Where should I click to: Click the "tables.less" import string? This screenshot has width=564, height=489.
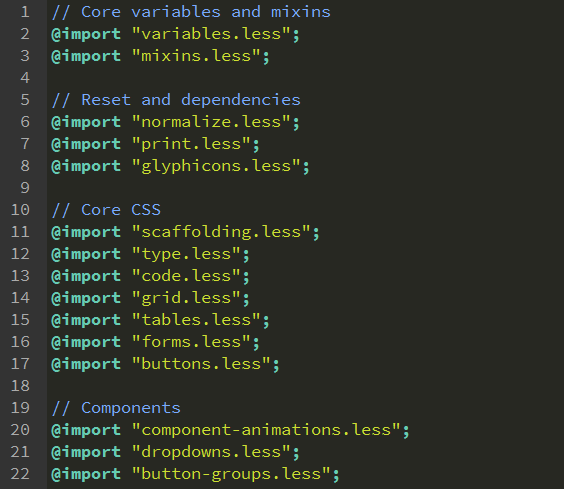coord(196,320)
